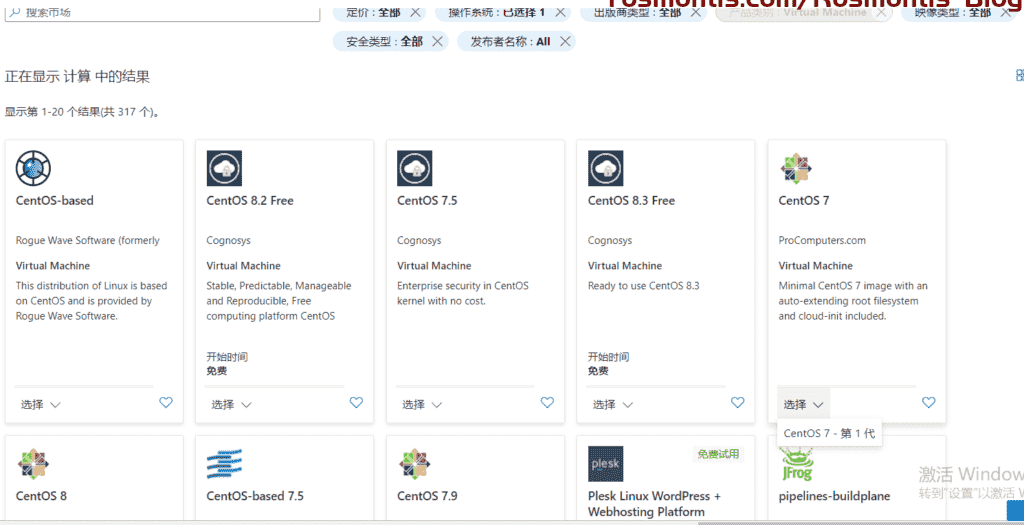Screen dimensions: 1024x525
Task: Open the pipelines-buildplane title
Action: coord(834,496)
